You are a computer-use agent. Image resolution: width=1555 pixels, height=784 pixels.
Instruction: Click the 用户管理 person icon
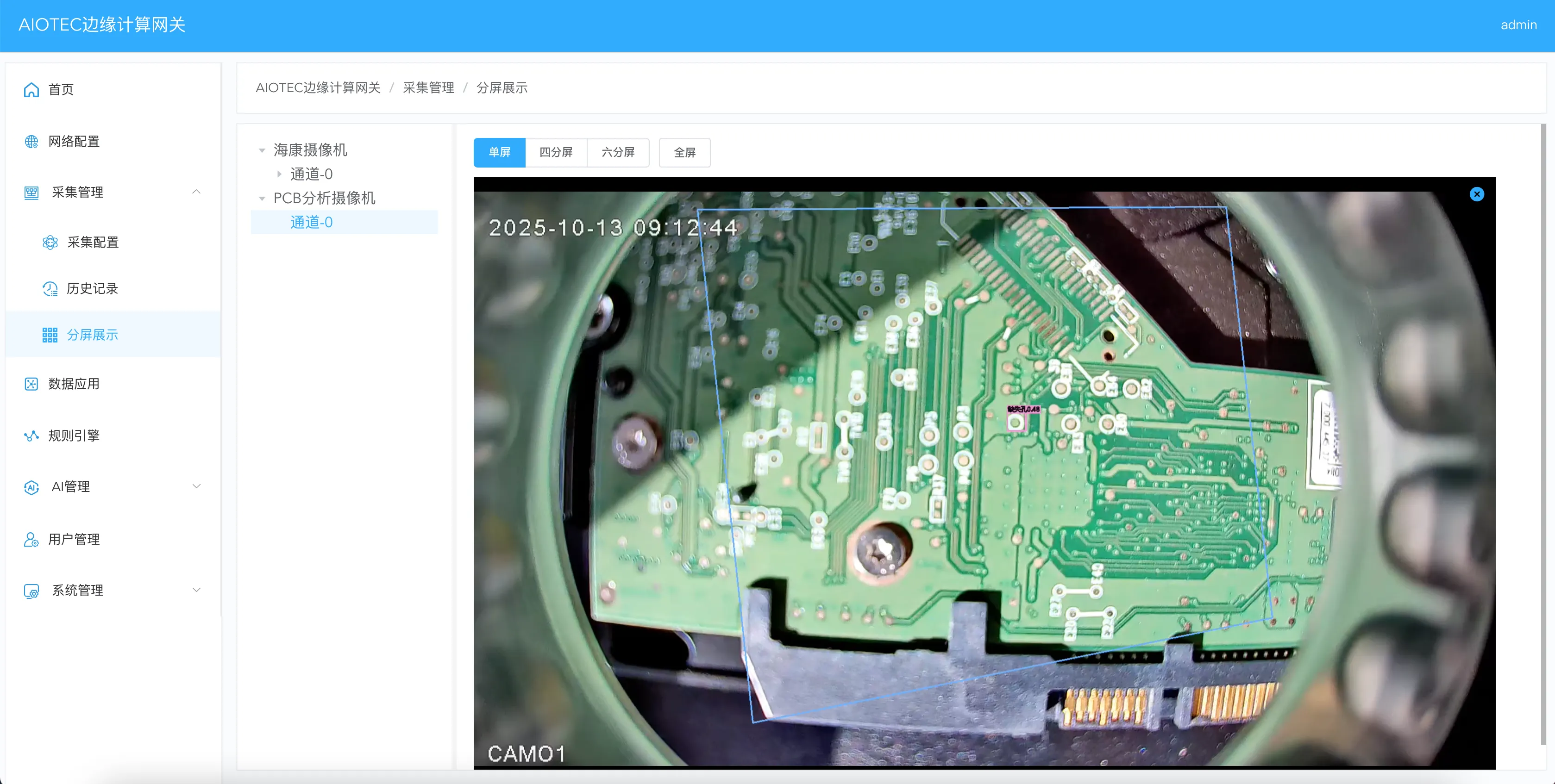pyautogui.click(x=31, y=539)
